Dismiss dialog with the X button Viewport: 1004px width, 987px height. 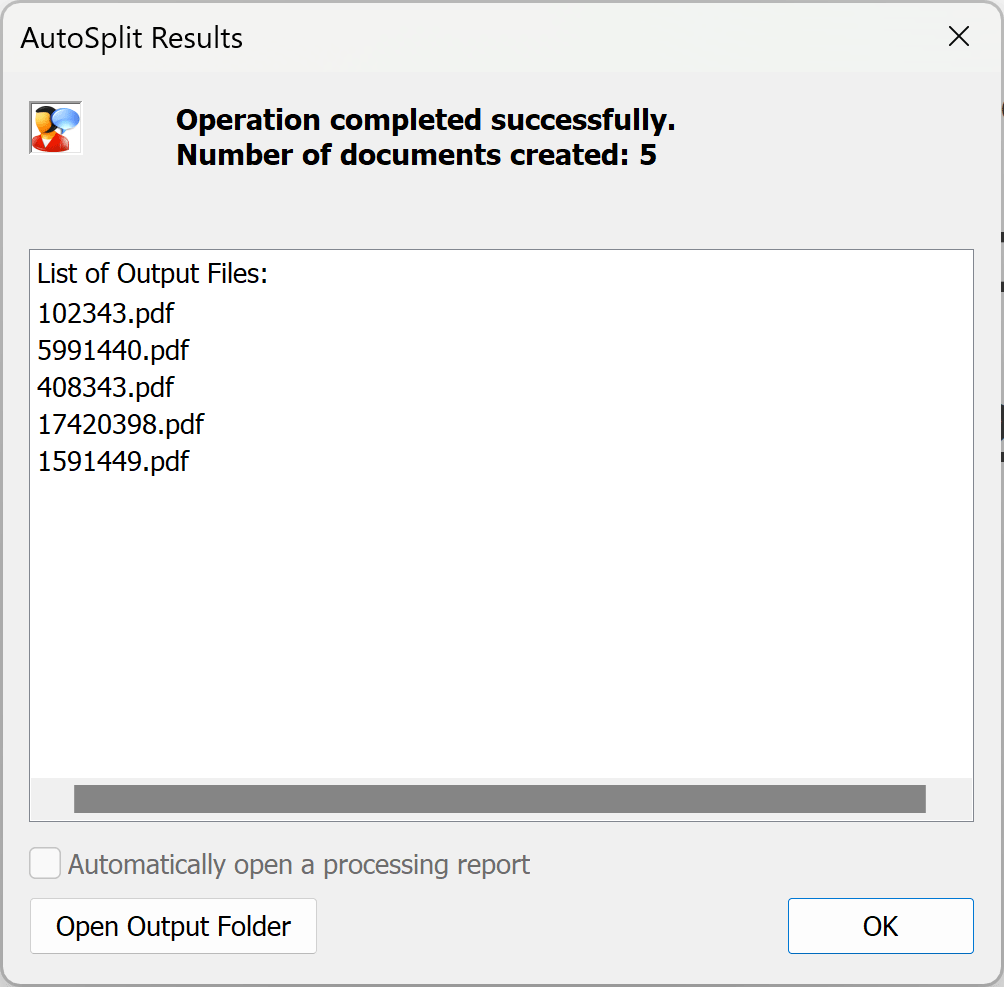tap(958, 36)
